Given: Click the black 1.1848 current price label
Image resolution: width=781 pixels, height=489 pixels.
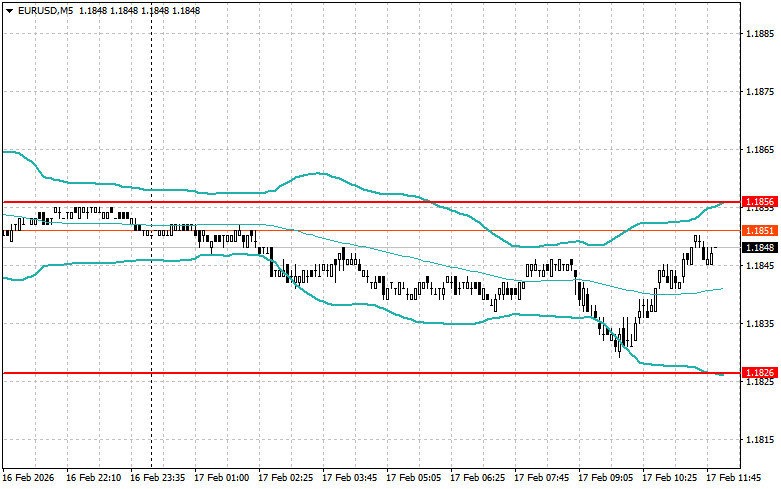Looking at the screenshot, I should coord(760,247).
